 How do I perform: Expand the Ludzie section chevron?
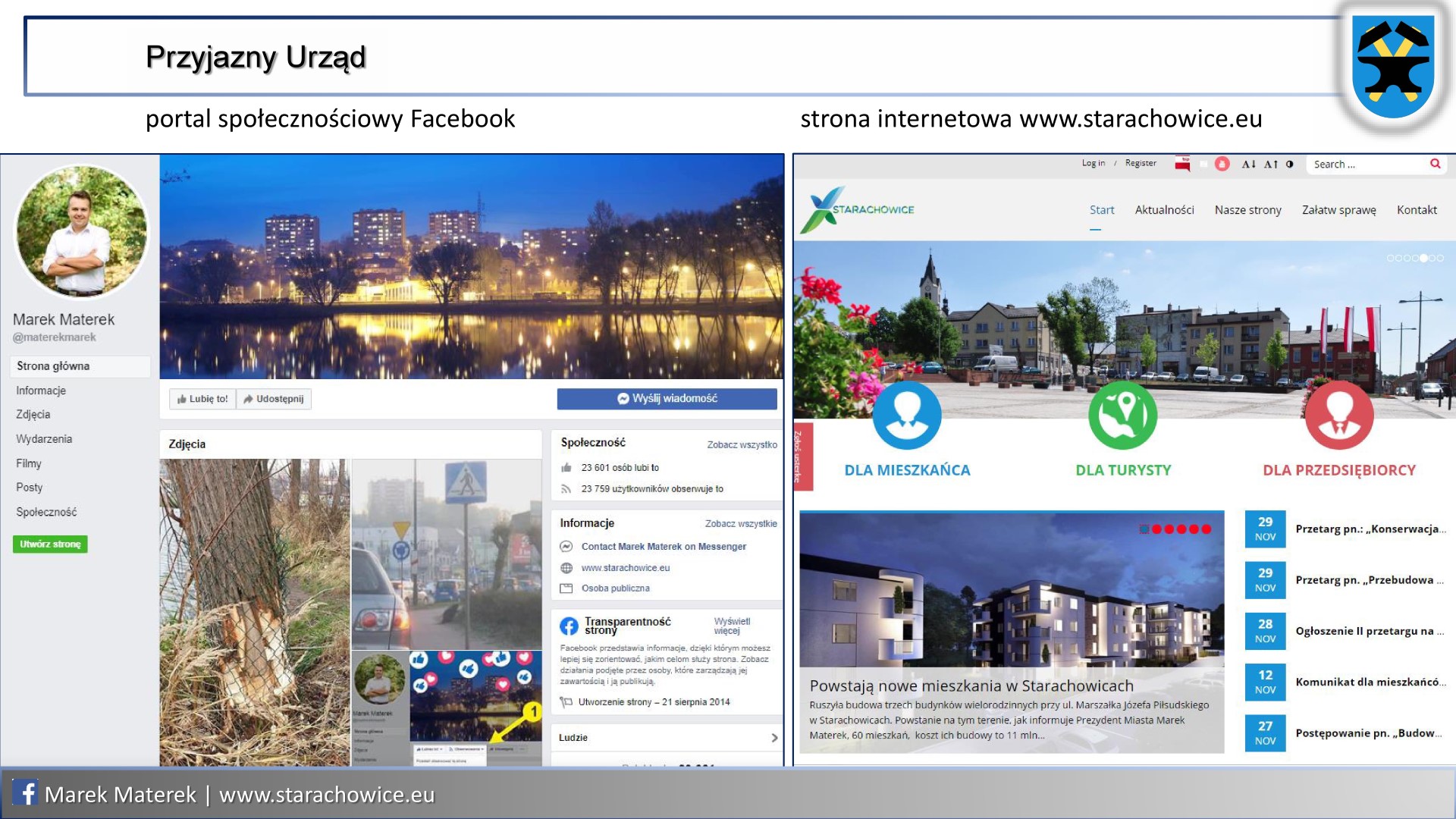(x=773, y=738)
